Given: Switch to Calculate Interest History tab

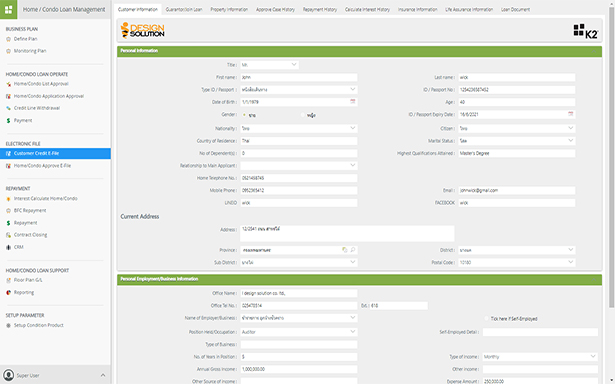Looking at the screenshot, I should [368, 9].
